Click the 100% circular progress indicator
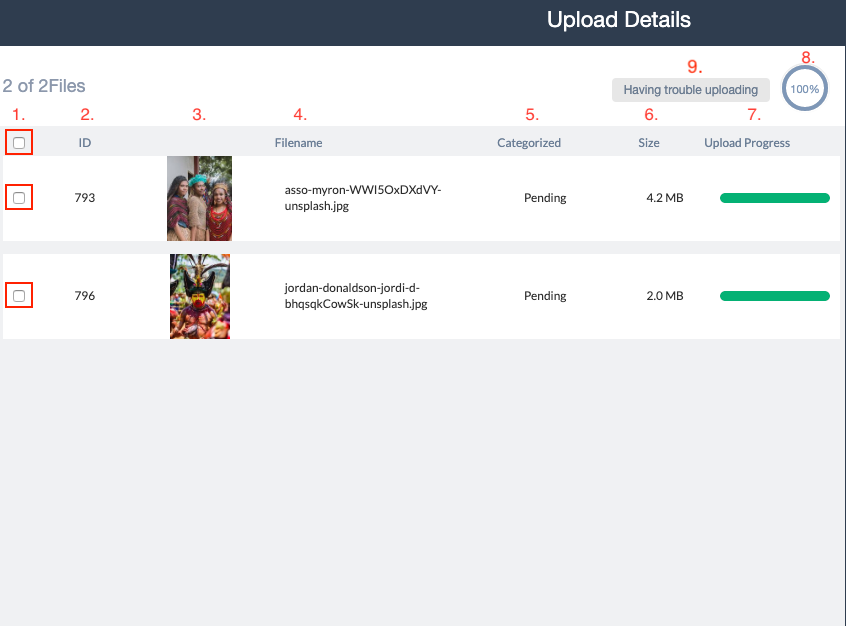Image resolution: width=846 pixels, height=626 pixels. point(804,89)
